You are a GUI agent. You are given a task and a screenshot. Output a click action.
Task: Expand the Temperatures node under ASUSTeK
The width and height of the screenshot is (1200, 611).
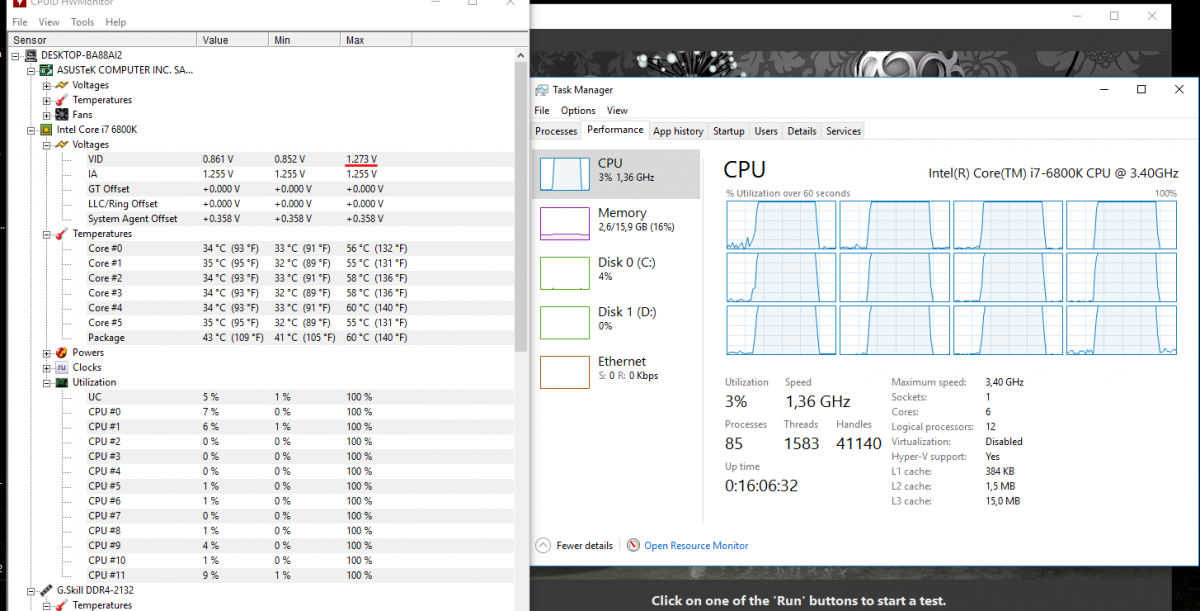pyautogui.click(x=47, y=100)
